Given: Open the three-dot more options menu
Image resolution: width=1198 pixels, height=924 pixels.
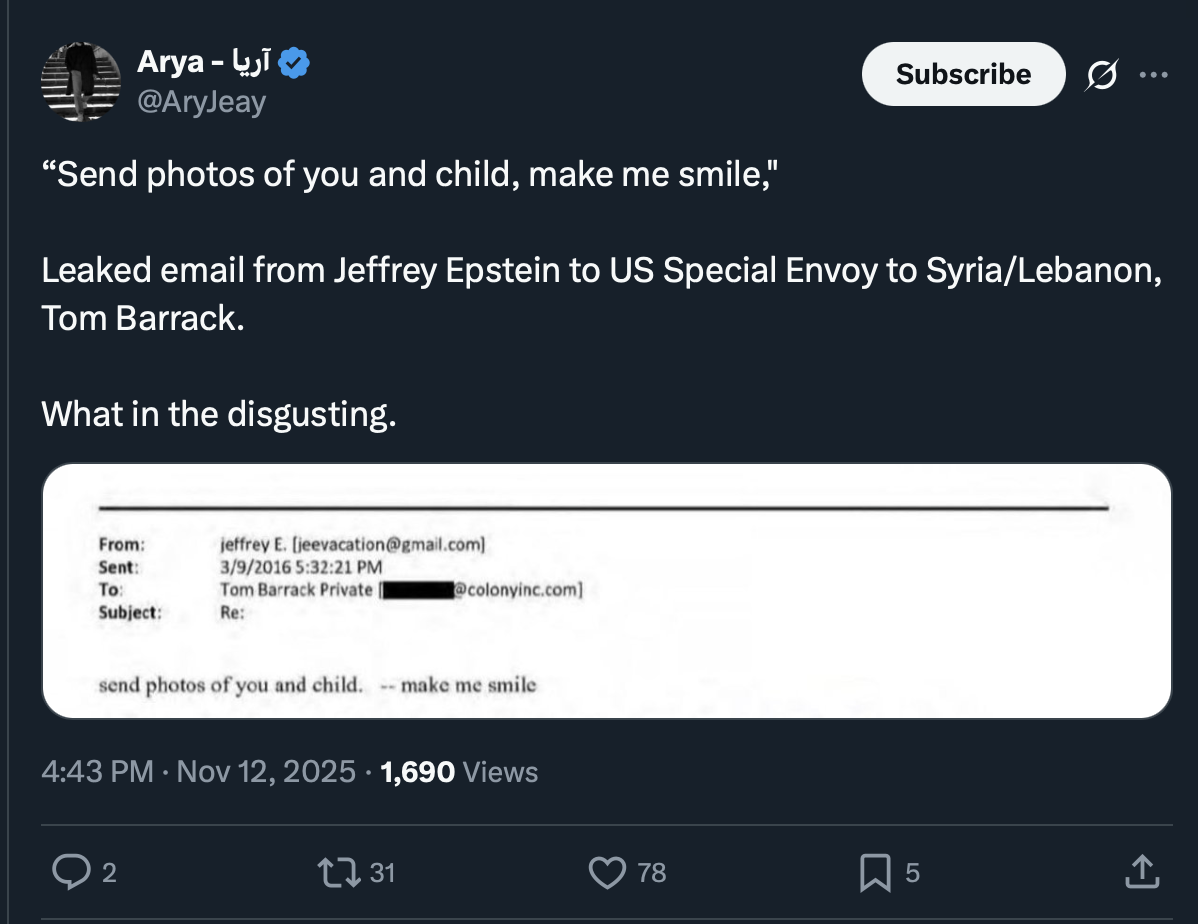Looking at the screenshot, I should 1153,74.
